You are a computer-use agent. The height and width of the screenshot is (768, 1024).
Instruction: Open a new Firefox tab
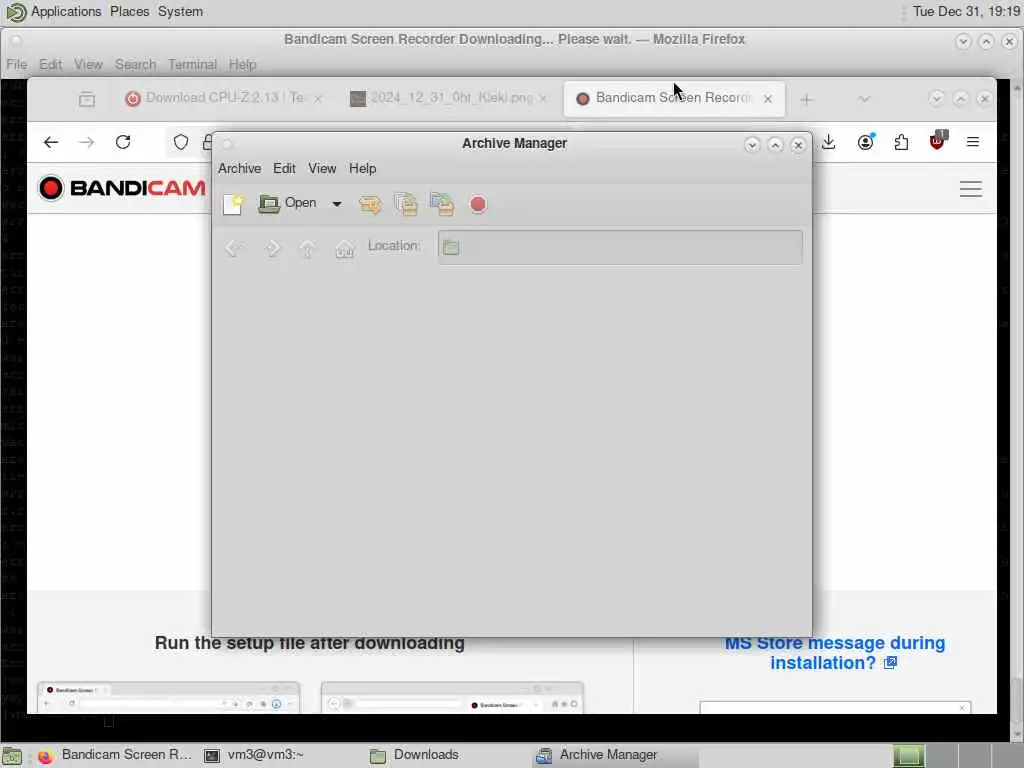pos(807,99)
